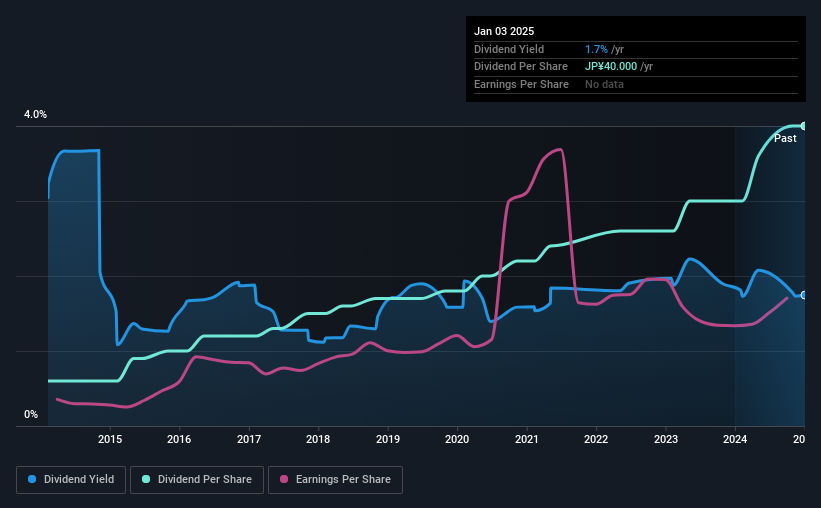
Task: Click the Dividend Per Share tooltip row label
Action: (x=520, y=67)
